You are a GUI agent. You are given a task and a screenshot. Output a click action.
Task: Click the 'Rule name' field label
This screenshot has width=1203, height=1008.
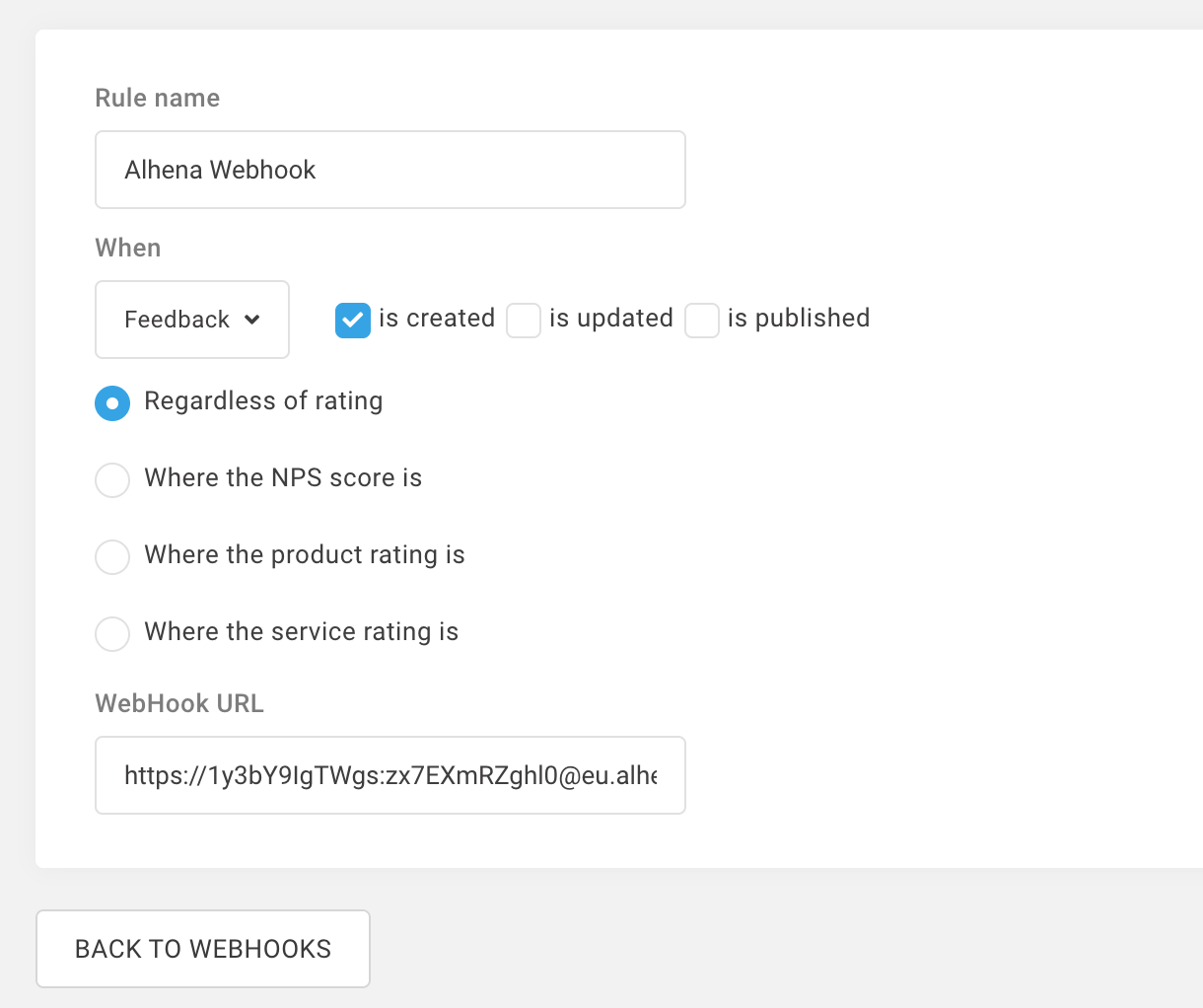click(158, 98)
